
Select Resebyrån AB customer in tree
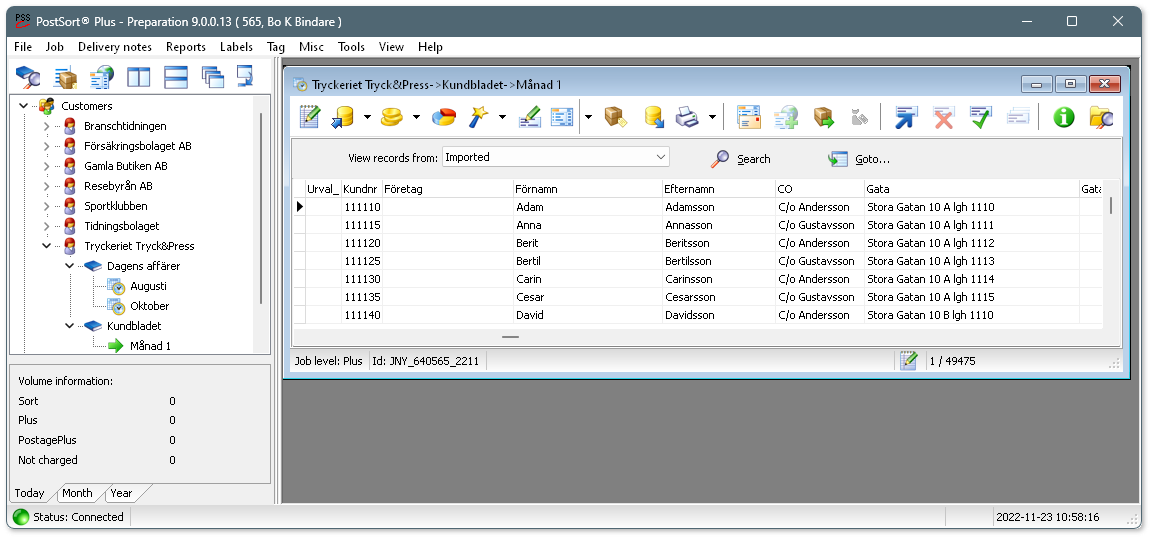coord(118,186)
